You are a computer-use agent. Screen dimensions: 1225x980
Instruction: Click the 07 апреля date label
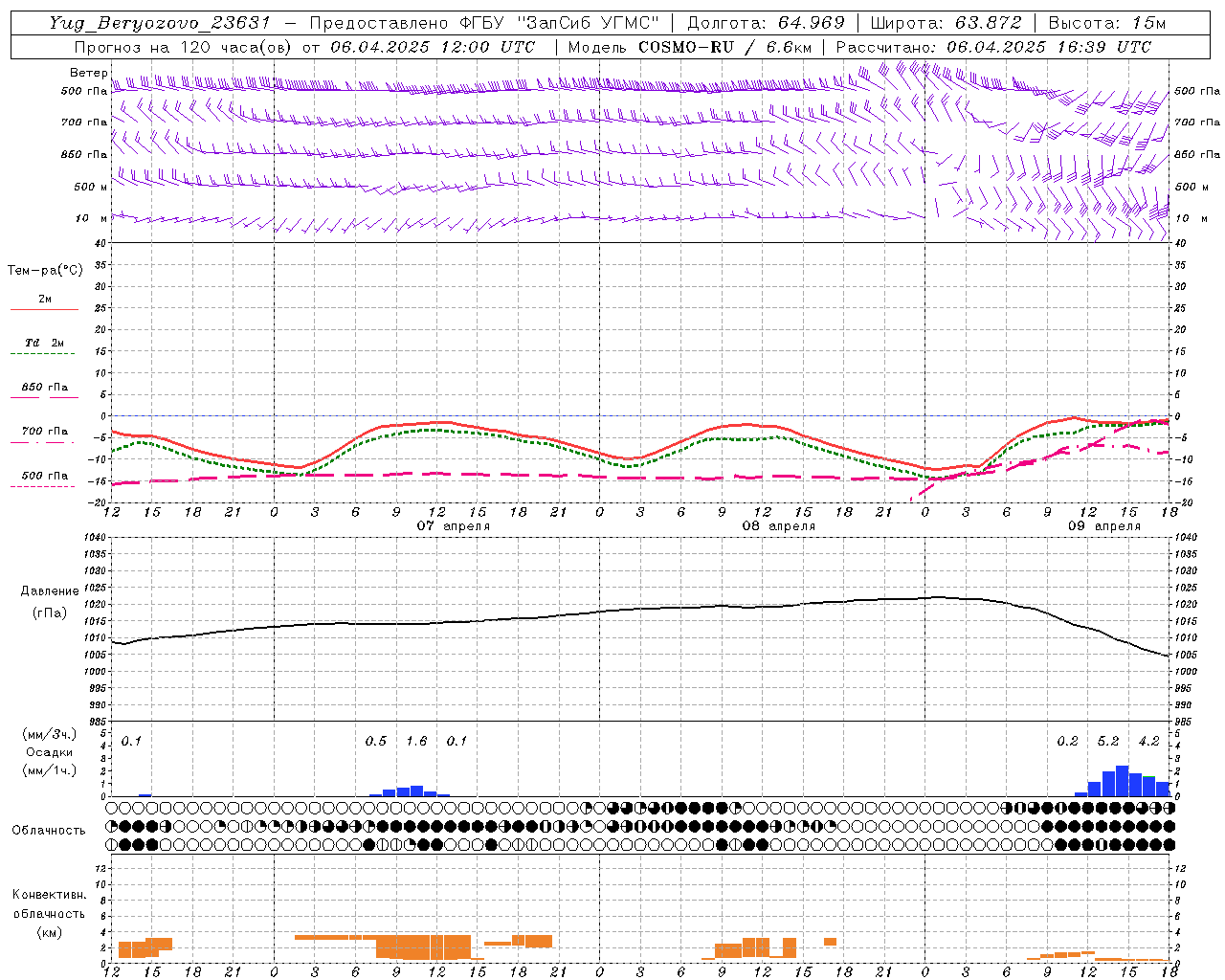454,526
